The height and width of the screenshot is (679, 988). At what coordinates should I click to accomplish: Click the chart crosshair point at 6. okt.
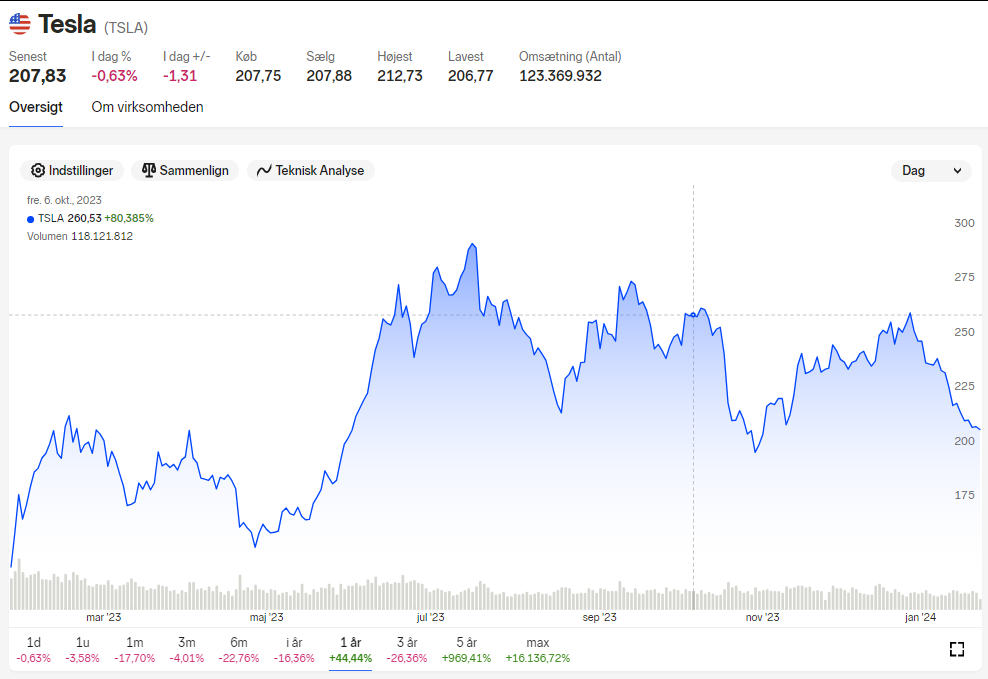(694, 314)
